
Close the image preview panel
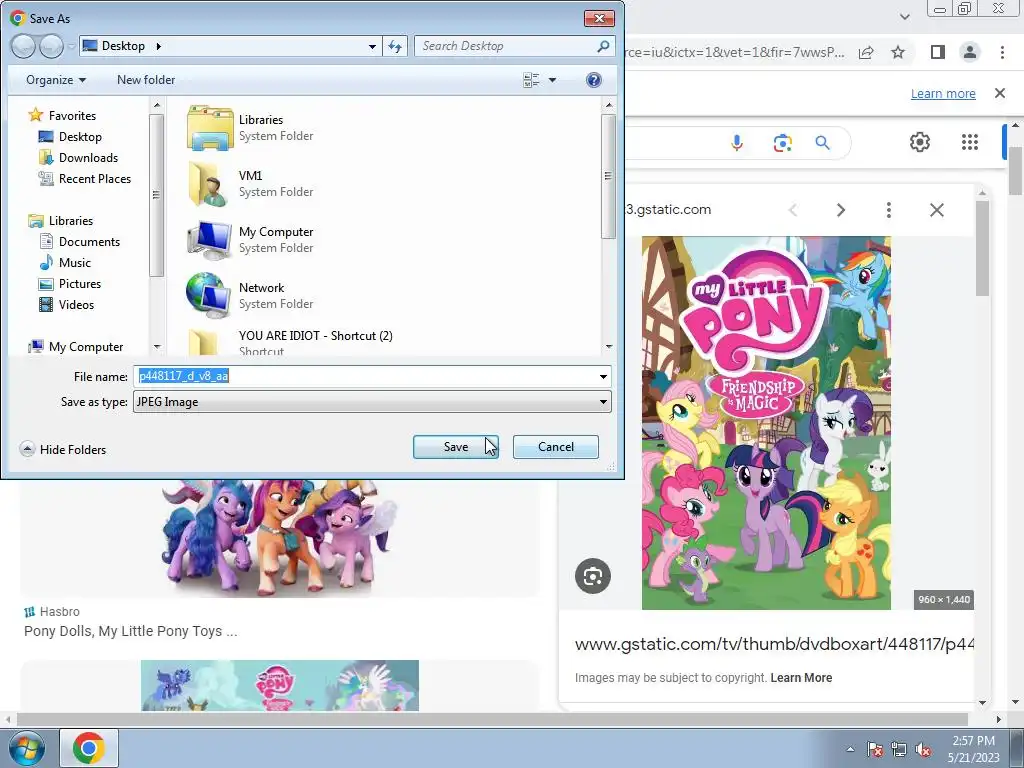[936, 210]
